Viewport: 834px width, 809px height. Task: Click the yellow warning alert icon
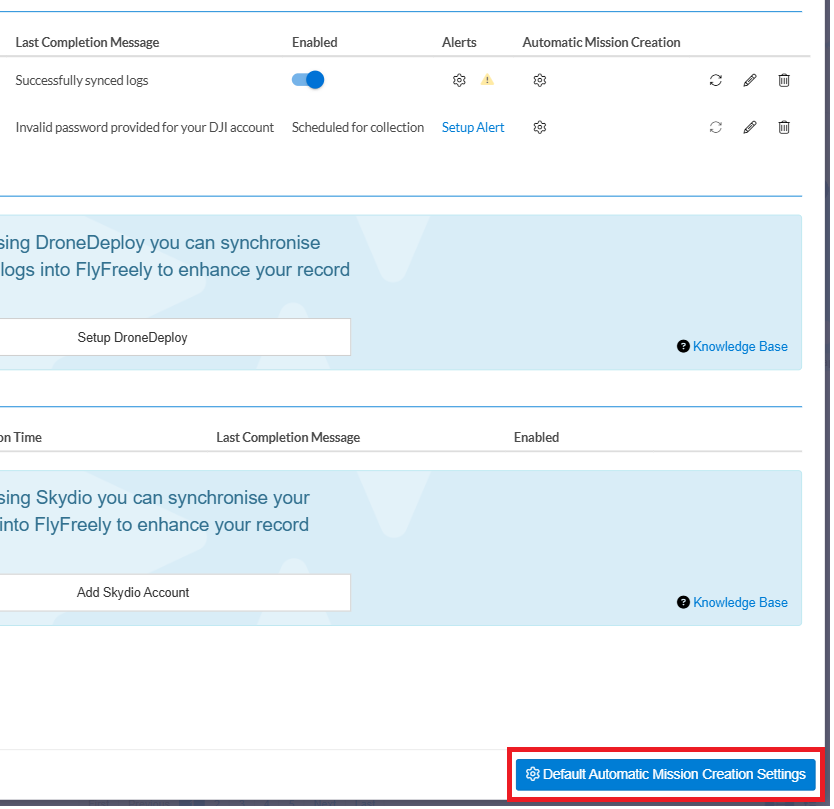[x=487, y=80]
